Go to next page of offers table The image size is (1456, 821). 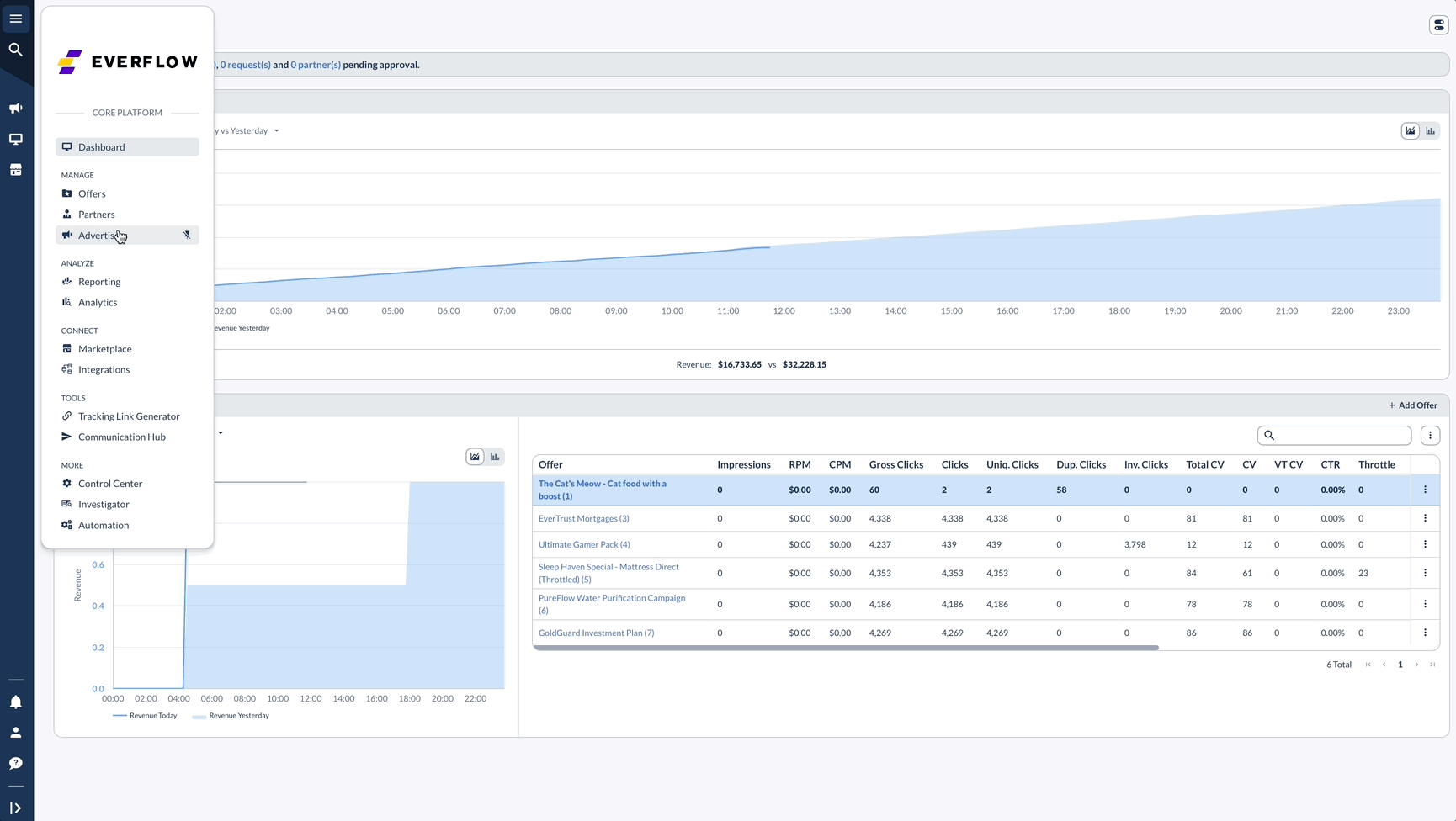tap(1416, 665)
